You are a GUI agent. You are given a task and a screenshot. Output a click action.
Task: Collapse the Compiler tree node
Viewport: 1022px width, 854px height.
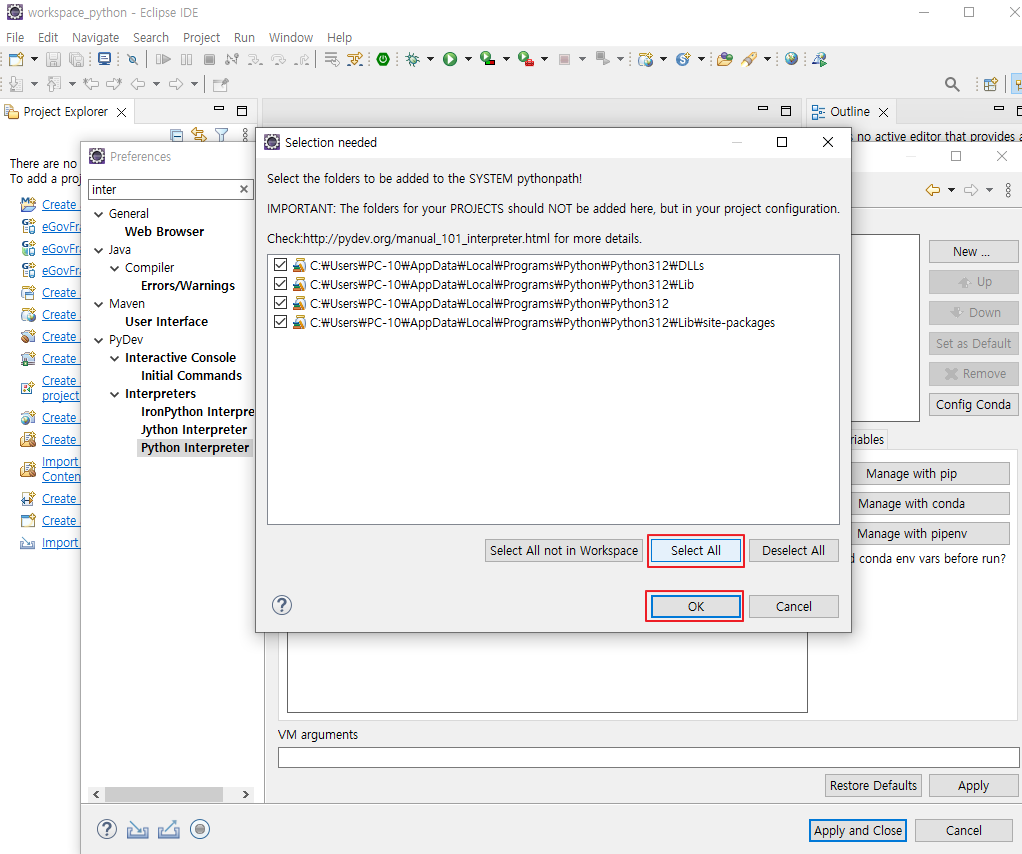tap(115, 268)
